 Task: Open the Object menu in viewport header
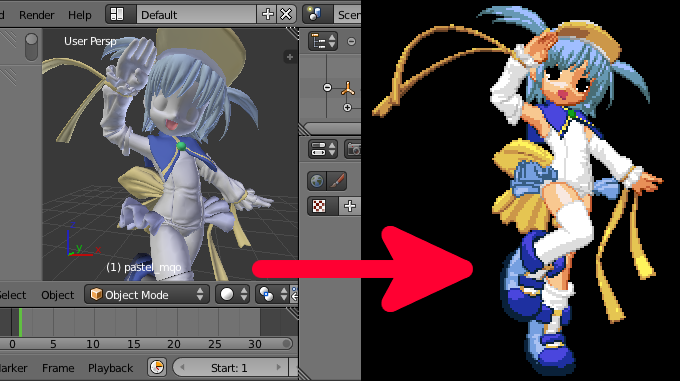(x=58, y=295)
